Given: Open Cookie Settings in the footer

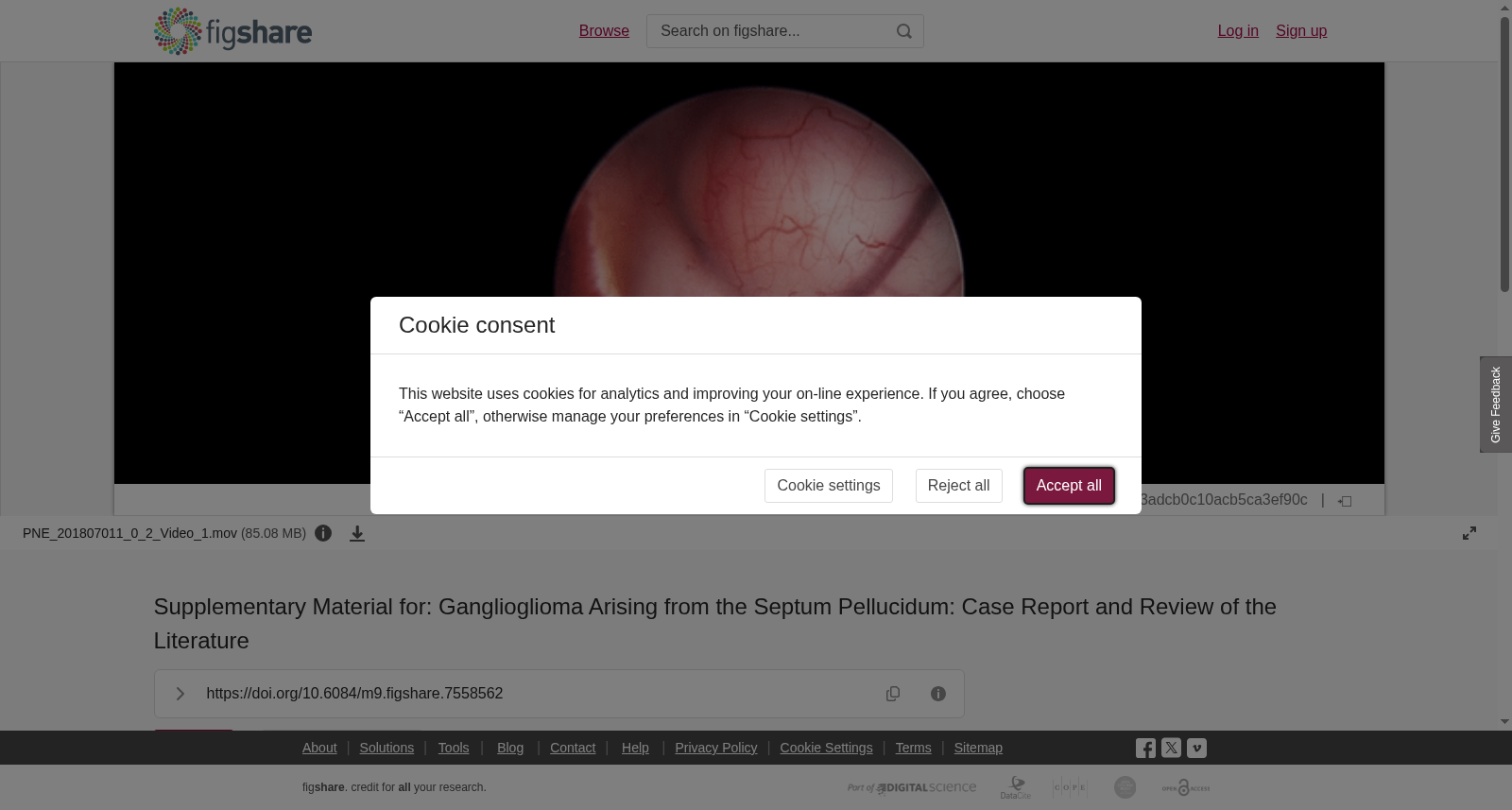Looking at the screenshot, I should 826,748.
